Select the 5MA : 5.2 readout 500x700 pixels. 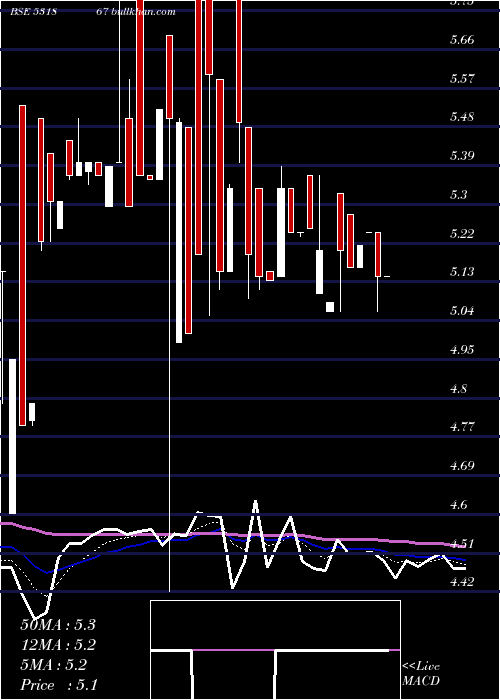[54, 665]
